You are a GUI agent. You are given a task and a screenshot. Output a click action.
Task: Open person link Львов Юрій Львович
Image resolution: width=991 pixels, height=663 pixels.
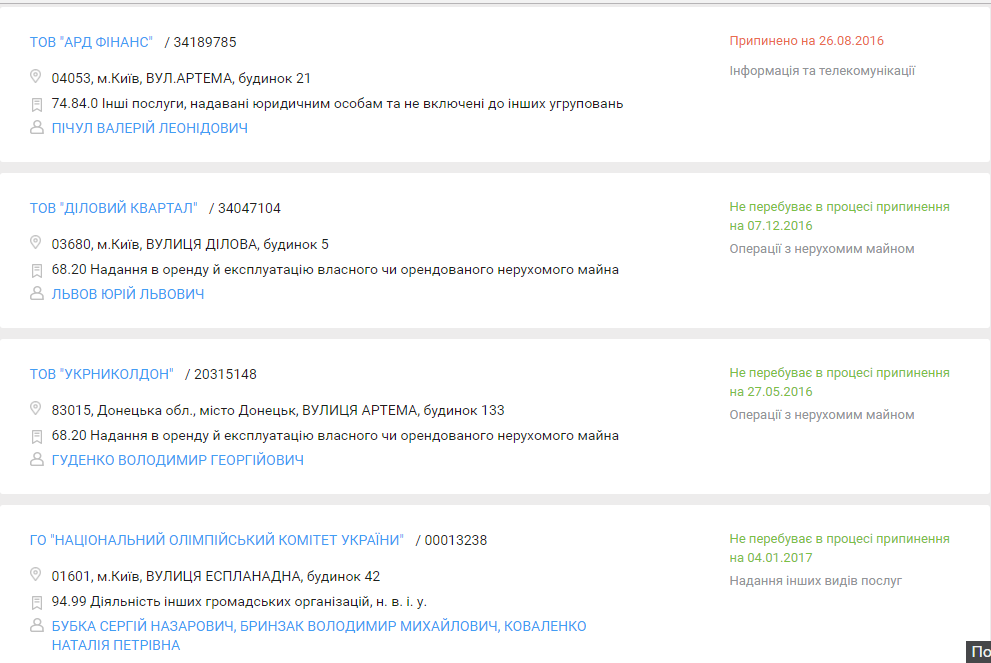tap(128, 294)
